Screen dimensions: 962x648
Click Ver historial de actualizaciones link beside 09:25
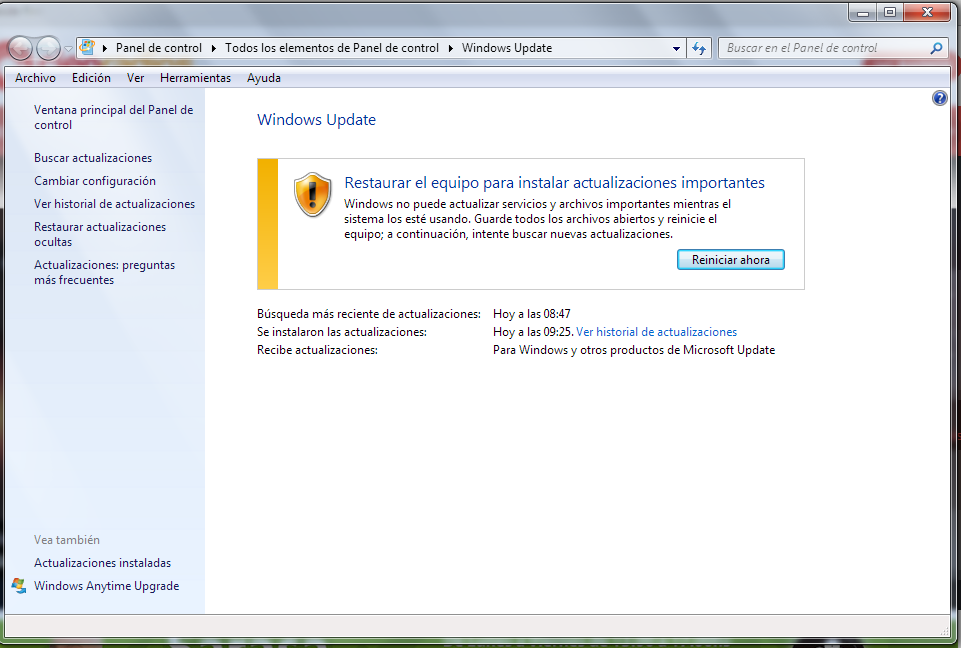pos(656,332)
